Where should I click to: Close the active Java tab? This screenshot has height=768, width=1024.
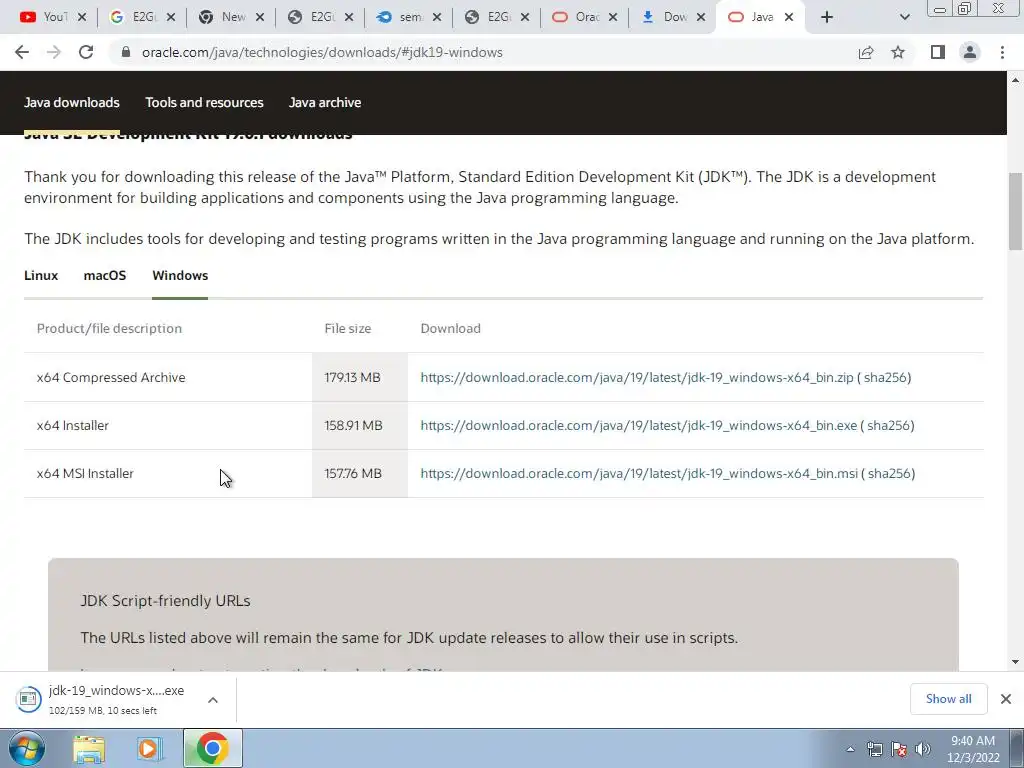tap(789, 17)
